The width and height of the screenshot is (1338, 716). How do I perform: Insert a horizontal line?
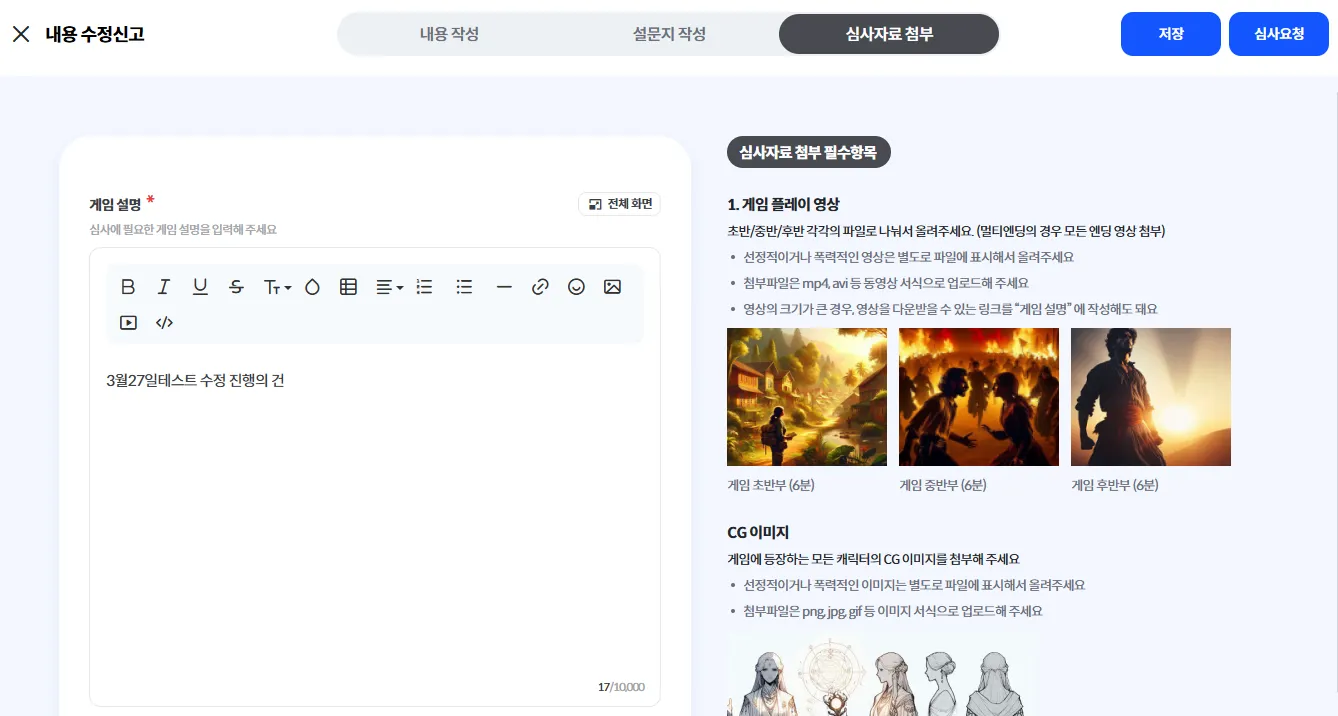point(504,287)
